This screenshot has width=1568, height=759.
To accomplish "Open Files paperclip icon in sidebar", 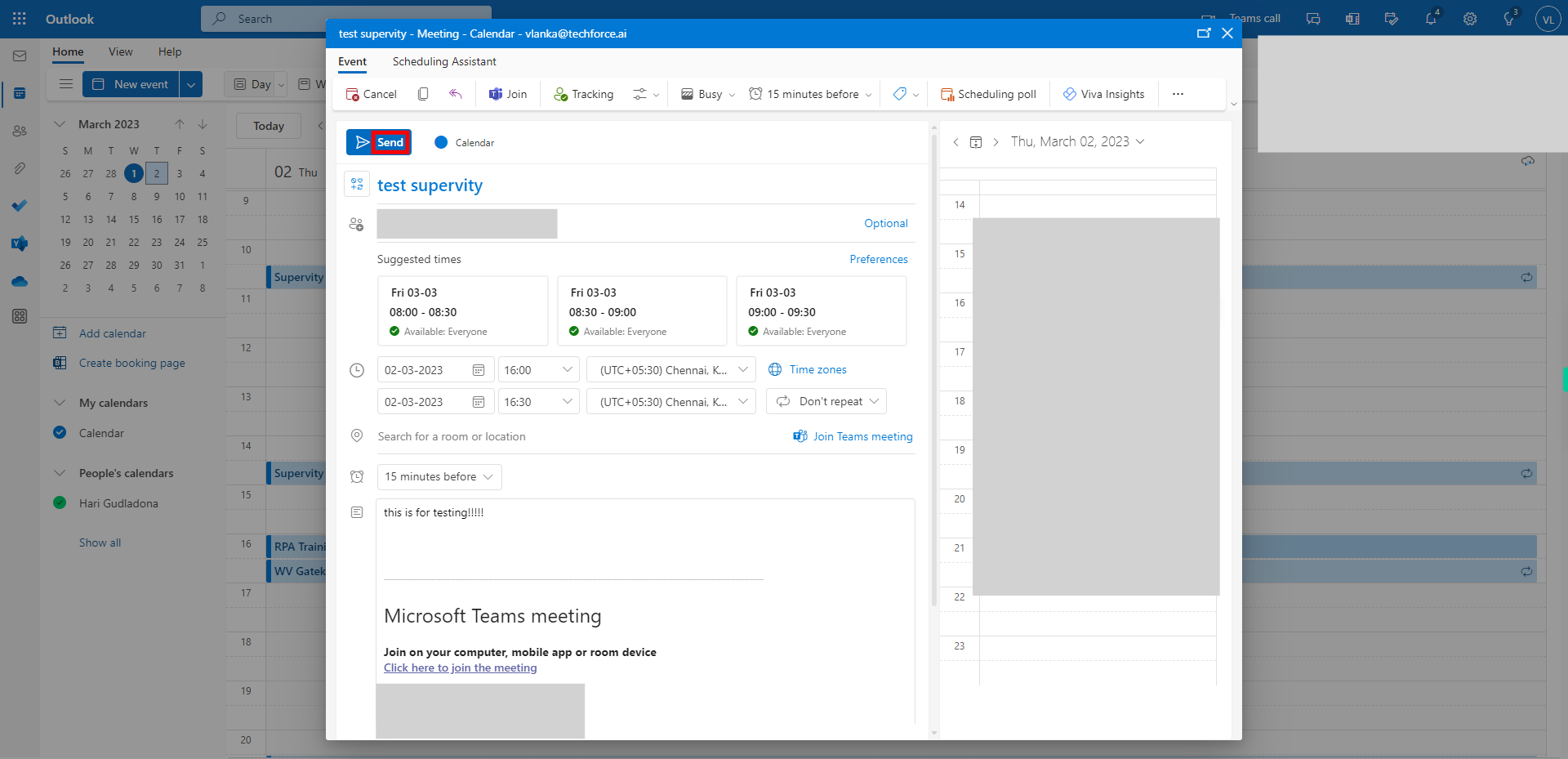I will pyautogui.click(x=20, y=168).
